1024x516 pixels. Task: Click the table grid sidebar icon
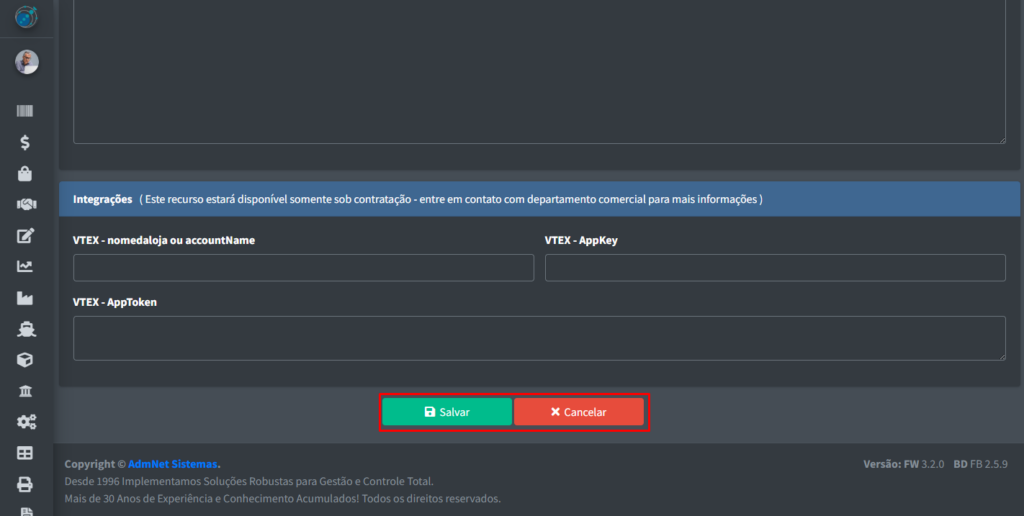pos(26,453)
